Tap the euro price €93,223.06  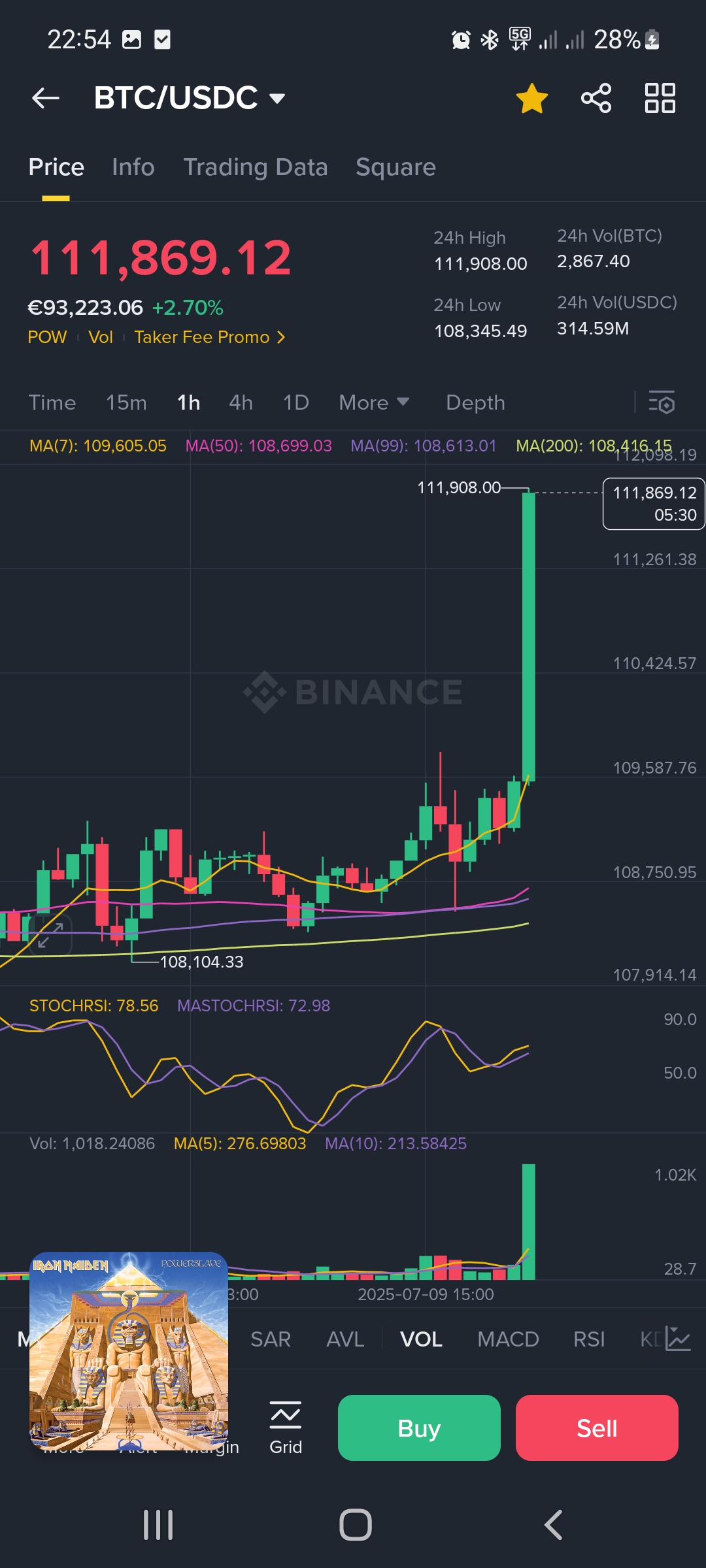[85, 308]
